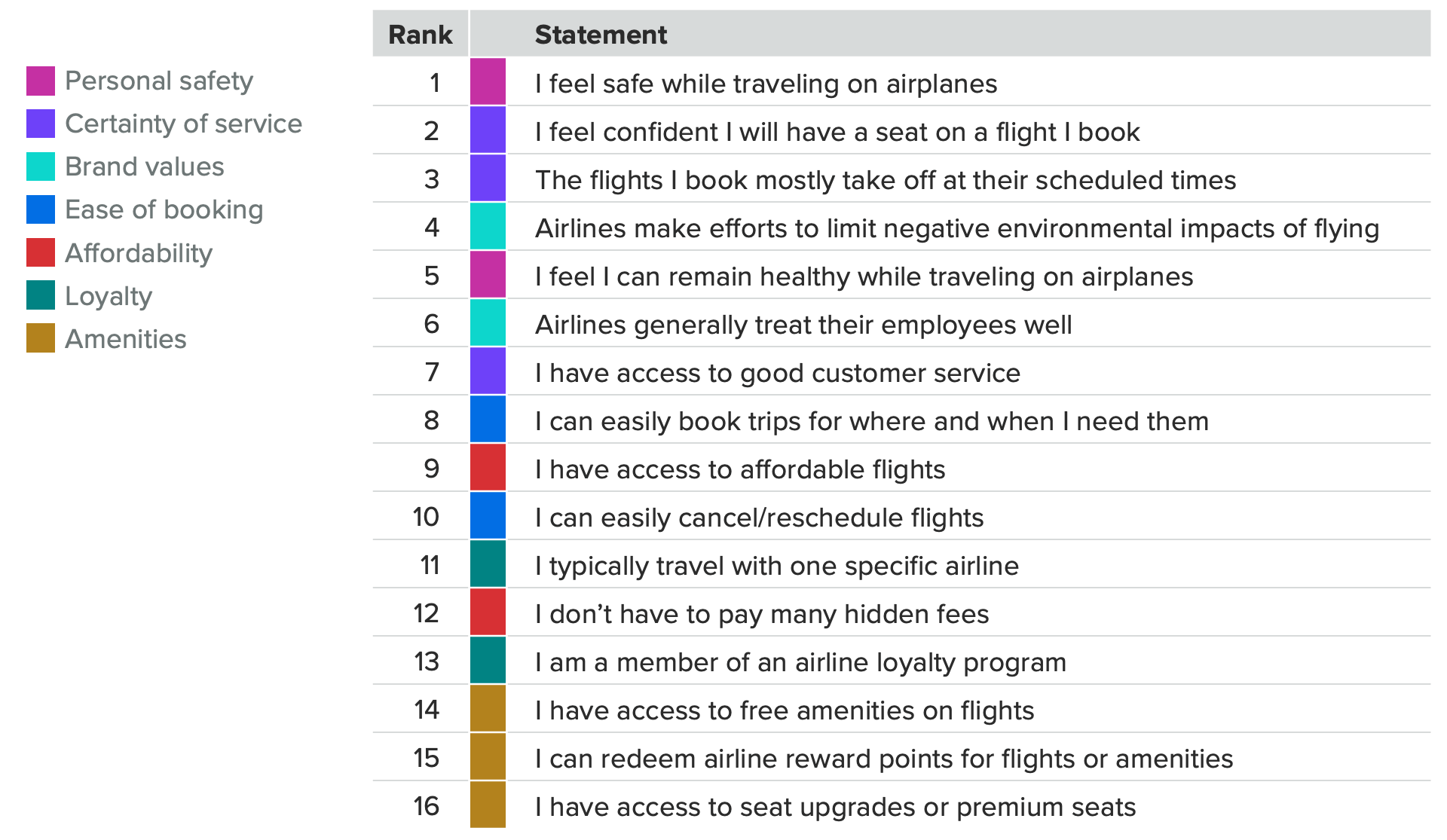Click the 'Ease of booking' legend label

[164, 209]
